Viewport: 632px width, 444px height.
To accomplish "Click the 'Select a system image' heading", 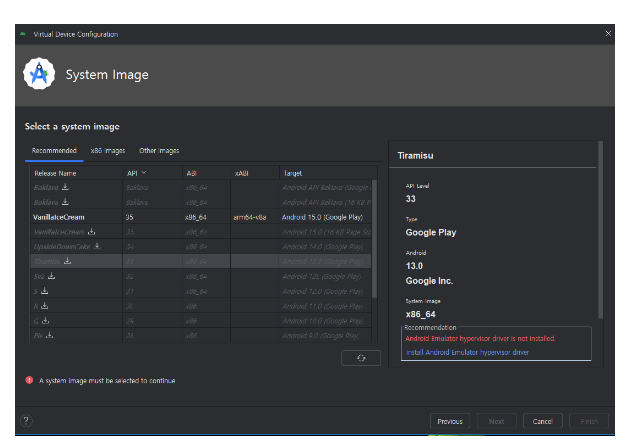I will coord(72,127).
